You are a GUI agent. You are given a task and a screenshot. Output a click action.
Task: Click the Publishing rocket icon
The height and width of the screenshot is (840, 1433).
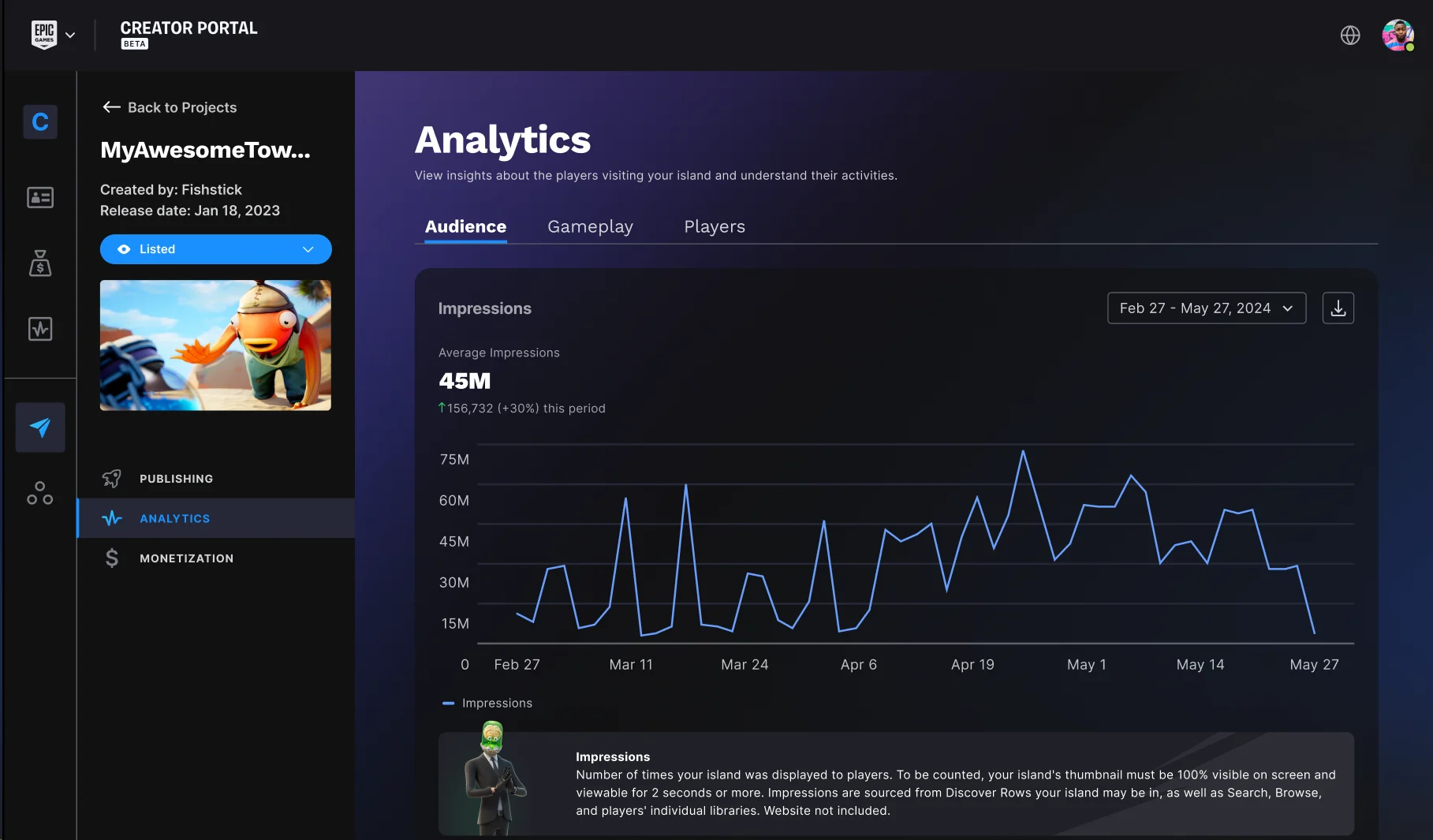tap(112, 479)
